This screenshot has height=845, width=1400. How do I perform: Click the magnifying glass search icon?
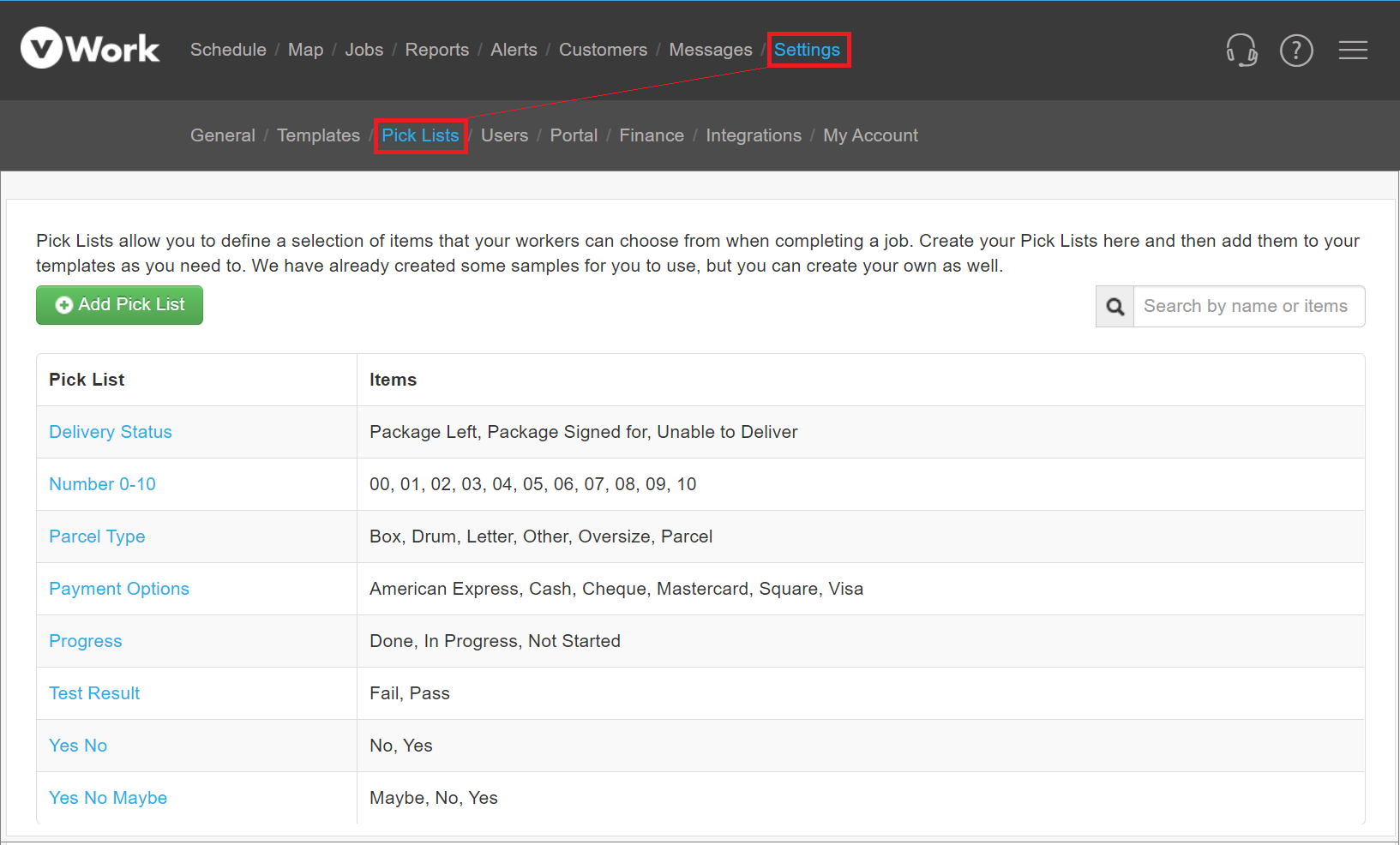[1115, 306]
